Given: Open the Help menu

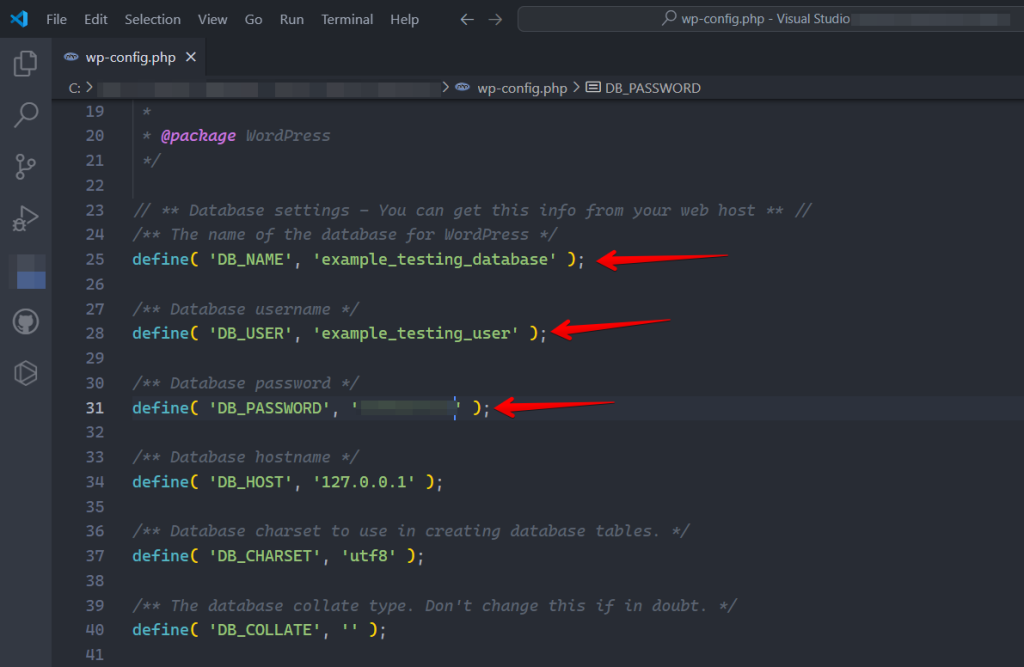Looking at the screenshot, I should 404,19.
